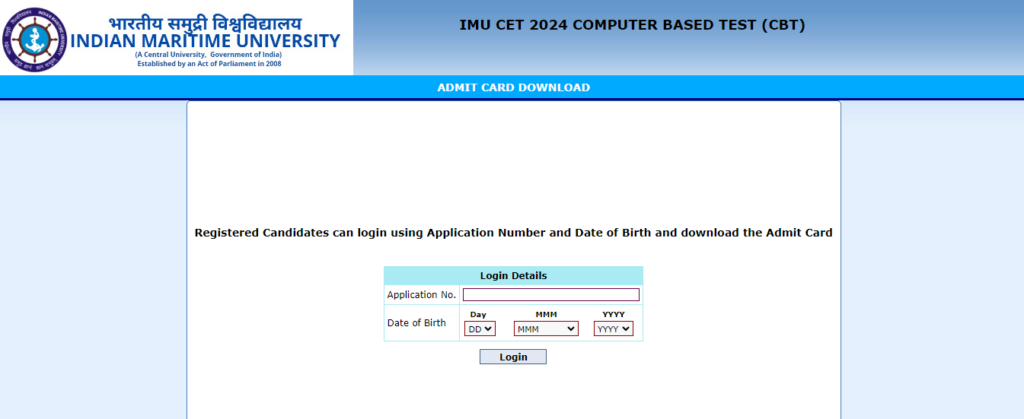Open the month (MMM) dropdown
This screenshot has width=1024, height=419.
546,329
